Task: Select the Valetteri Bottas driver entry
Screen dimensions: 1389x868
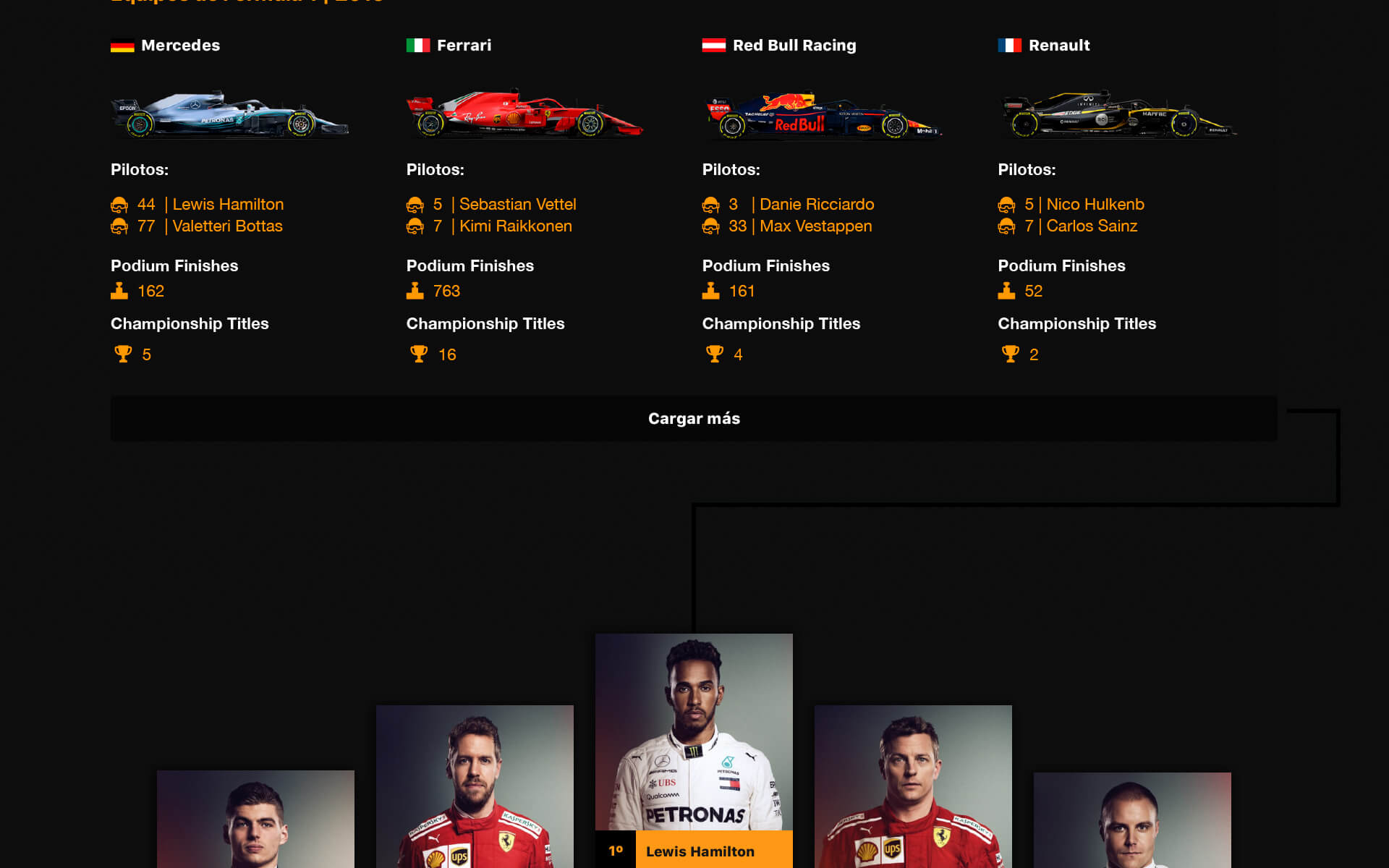Action: click(x=227, y=226)
